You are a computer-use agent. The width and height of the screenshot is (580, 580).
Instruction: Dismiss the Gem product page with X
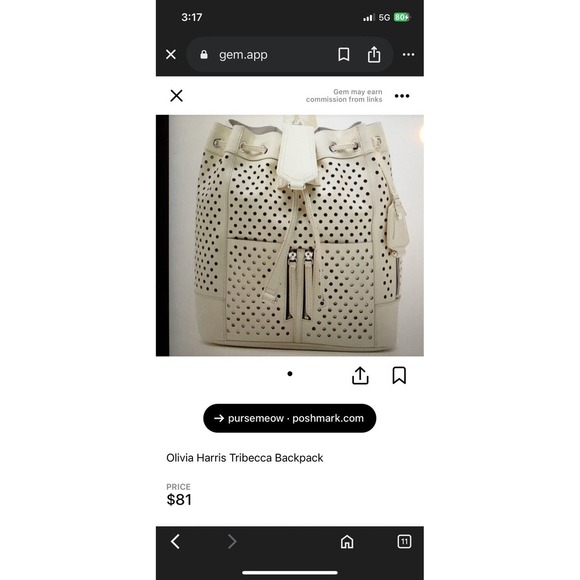point(176,96)
